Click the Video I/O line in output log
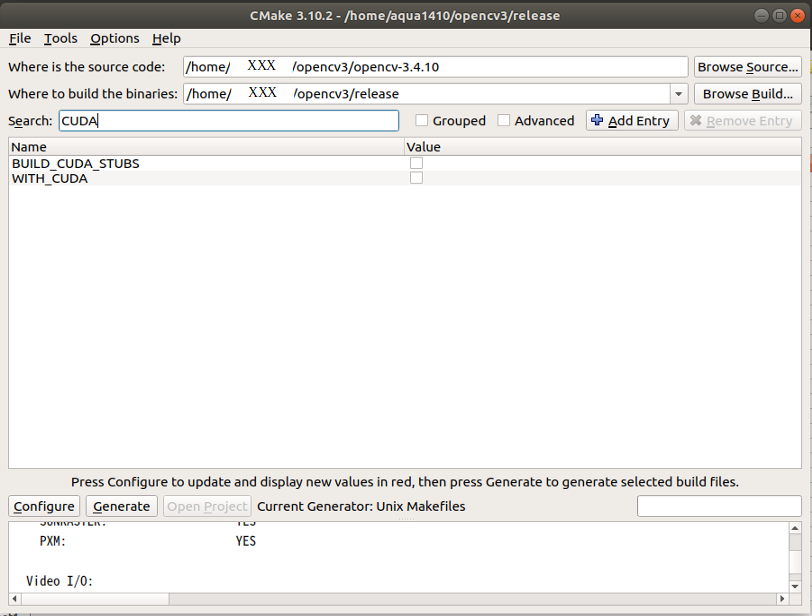 pyautogui.click(x=59, y=581)
